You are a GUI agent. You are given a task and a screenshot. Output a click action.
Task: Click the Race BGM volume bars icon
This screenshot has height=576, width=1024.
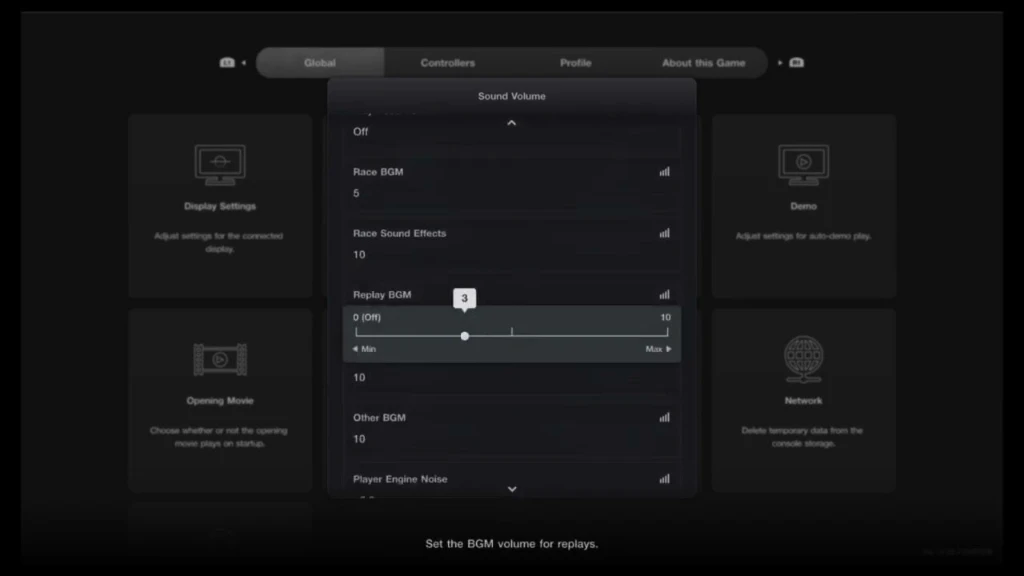tap(664, 172)
